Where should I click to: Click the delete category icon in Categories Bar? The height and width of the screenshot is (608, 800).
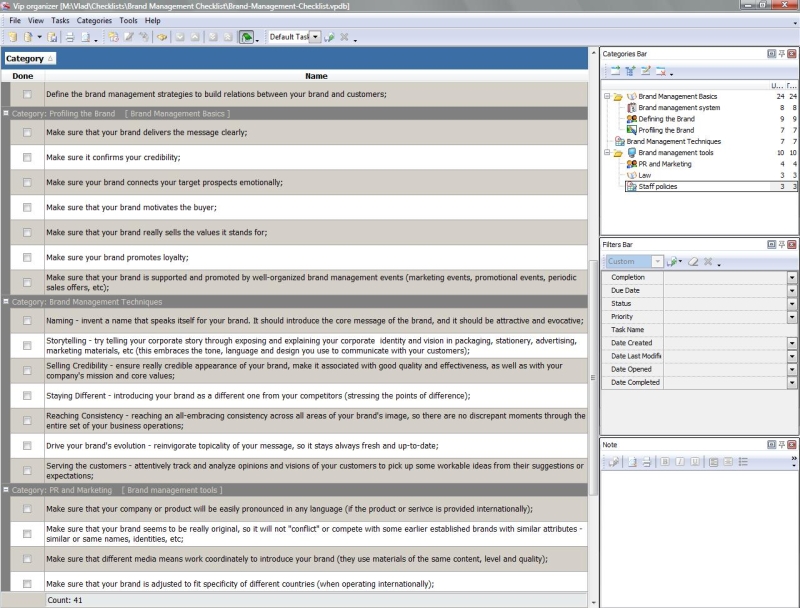coord(660,71)
